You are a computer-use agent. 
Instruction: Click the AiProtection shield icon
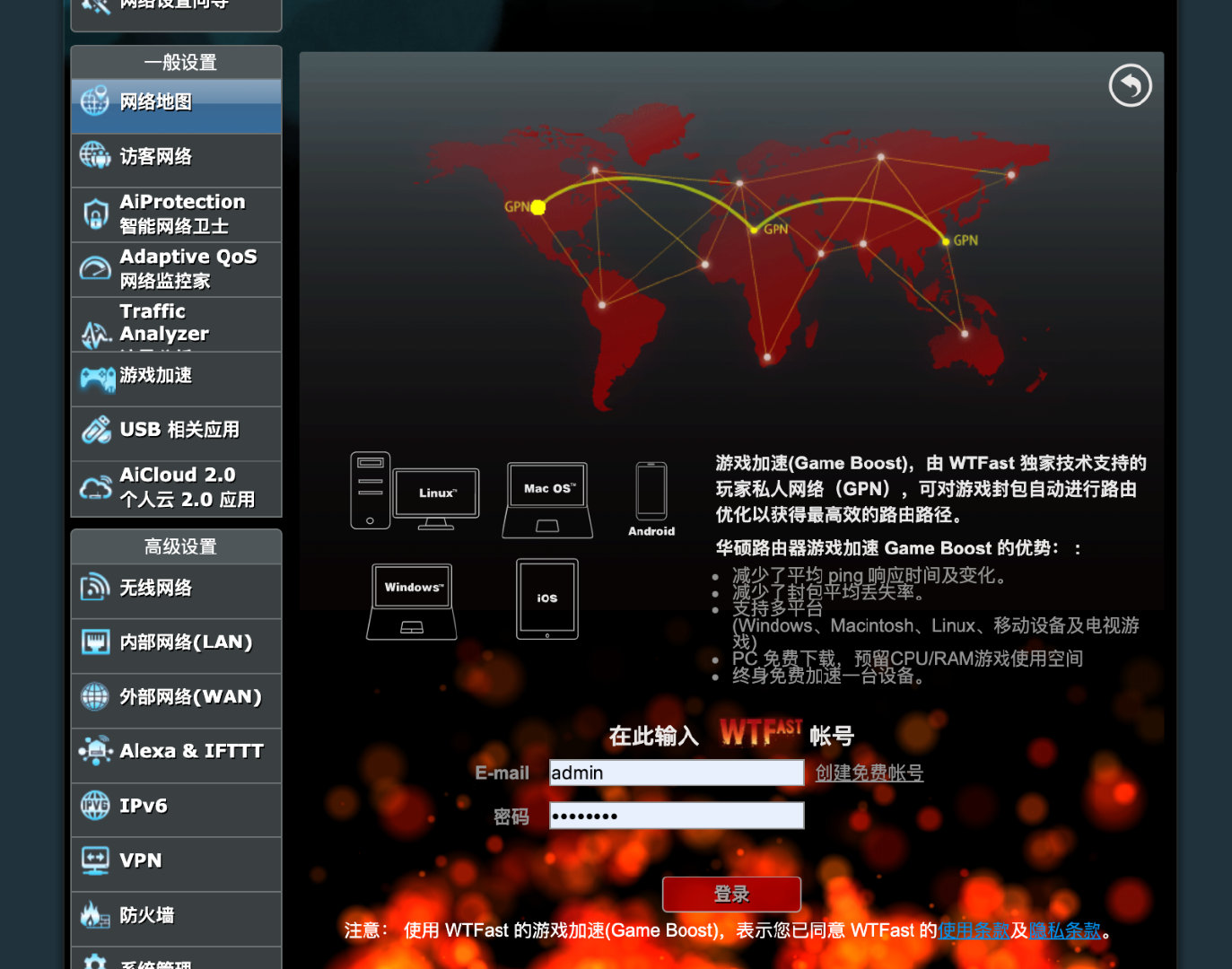[x=95, y=214]
